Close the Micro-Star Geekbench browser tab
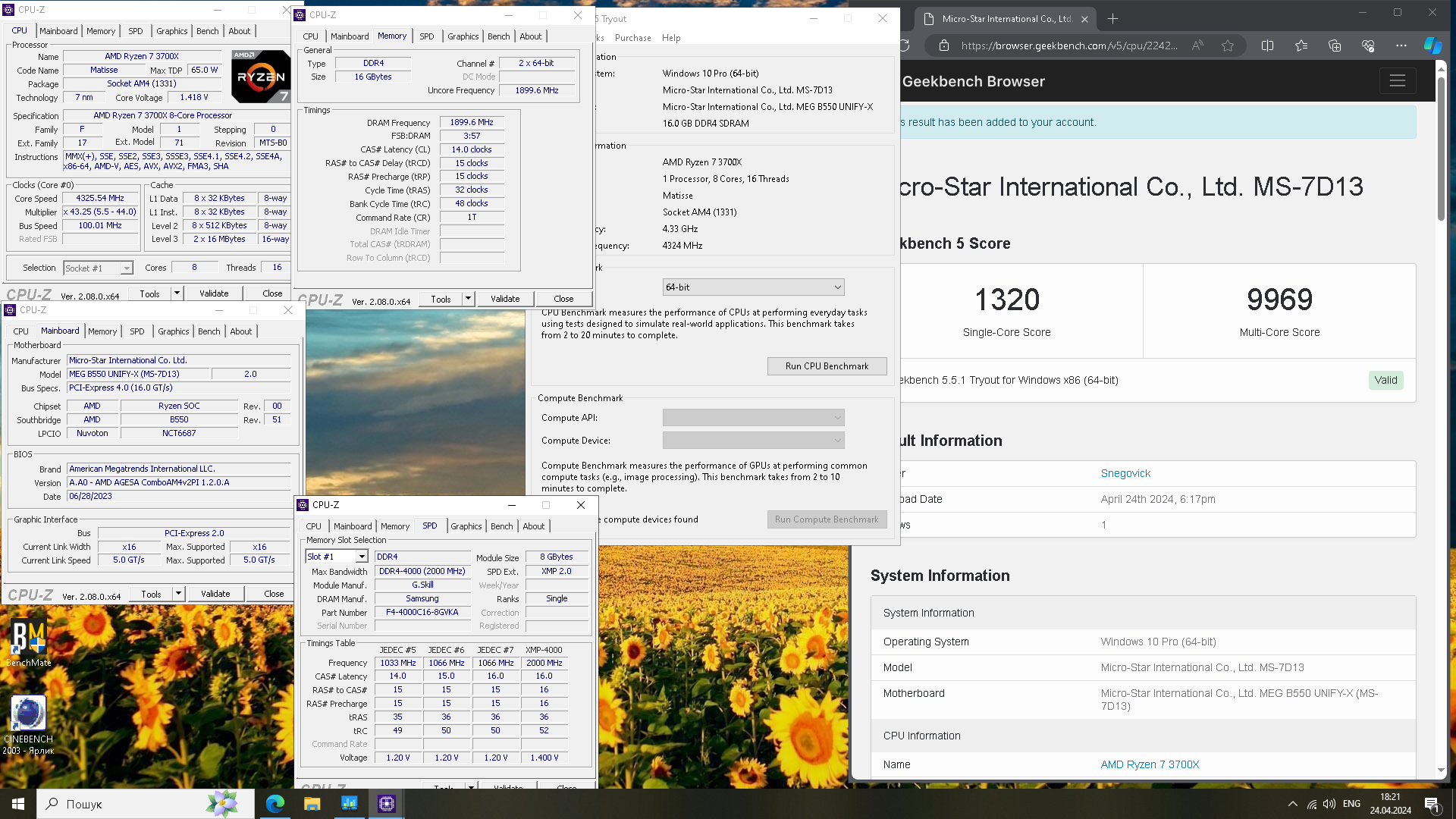The image size is (1456, 819). click(1084, 19)
